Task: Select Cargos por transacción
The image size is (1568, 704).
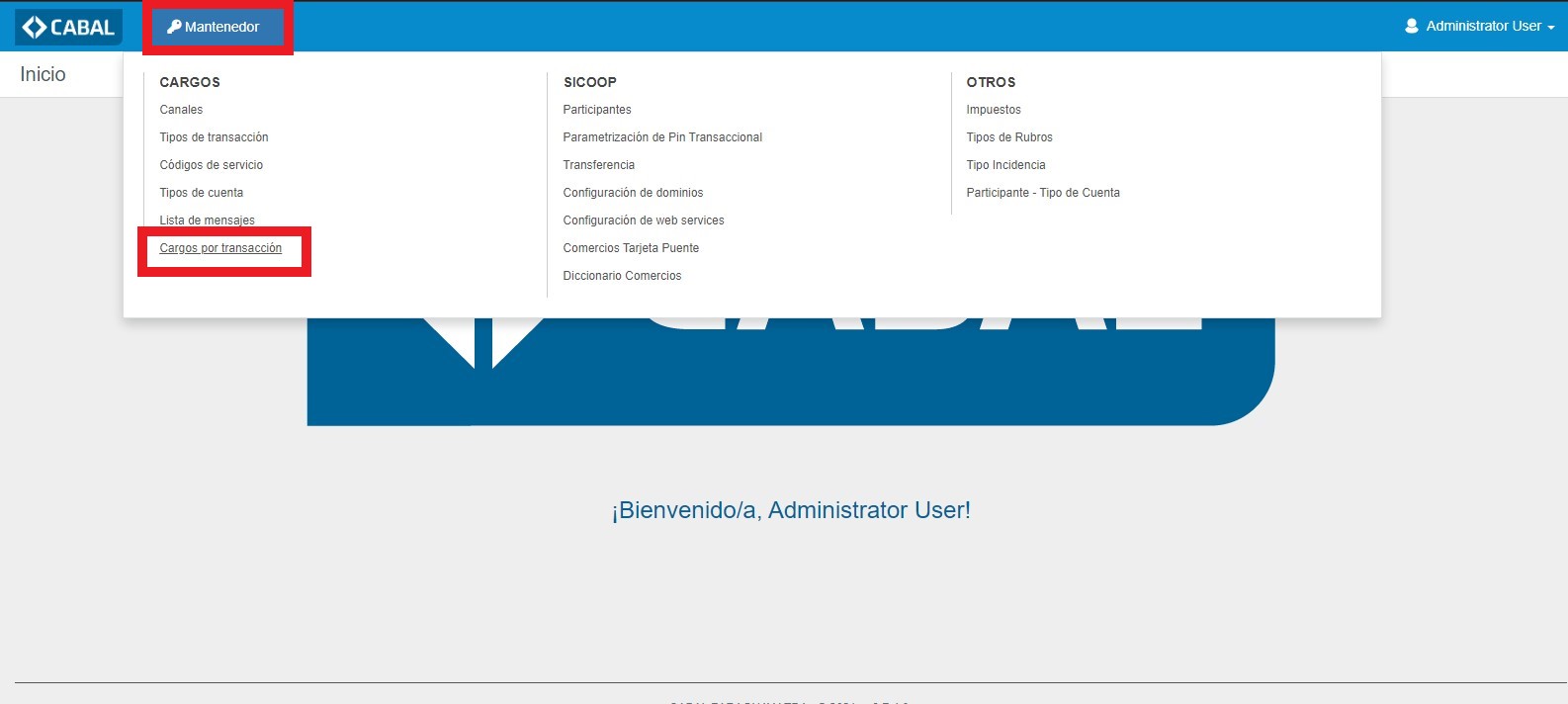Action: click(220, 248)
